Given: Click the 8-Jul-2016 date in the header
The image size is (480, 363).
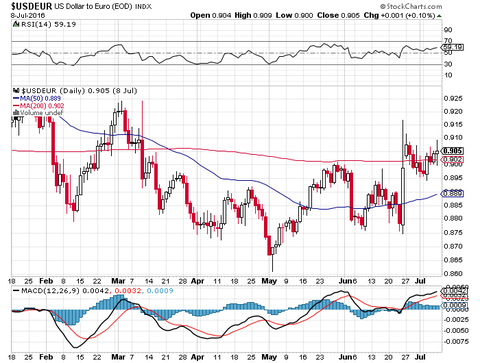Looking at the screenshot, I should coord(27,15).
